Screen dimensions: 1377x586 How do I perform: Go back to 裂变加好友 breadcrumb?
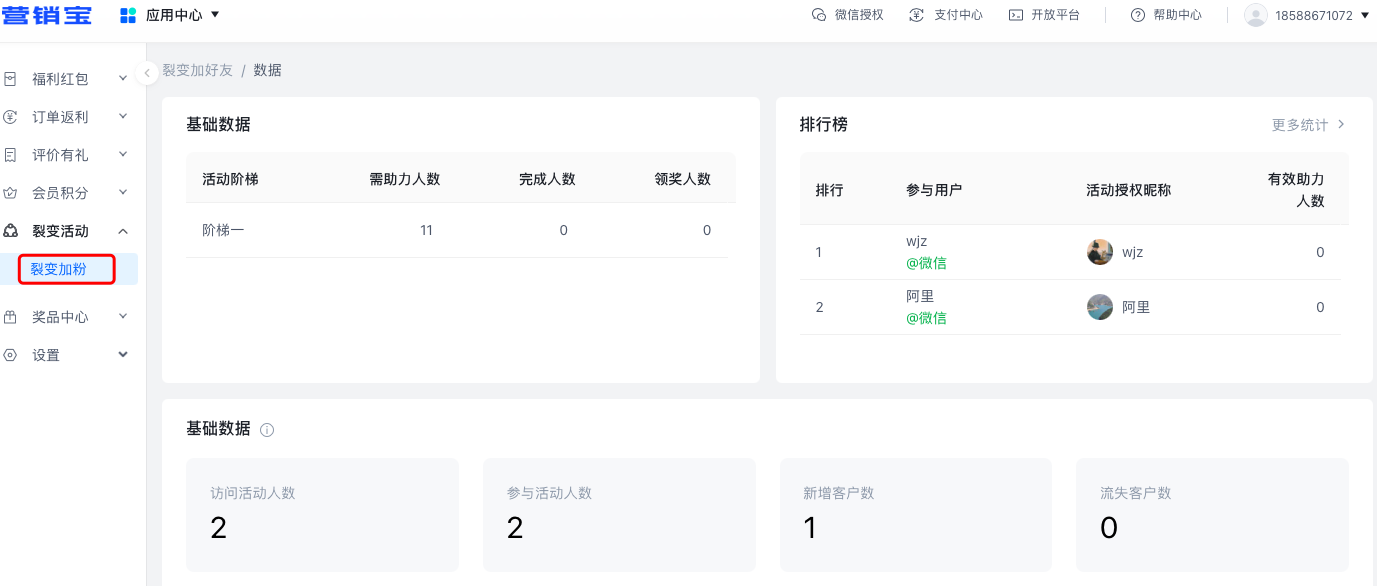[197, 70]
